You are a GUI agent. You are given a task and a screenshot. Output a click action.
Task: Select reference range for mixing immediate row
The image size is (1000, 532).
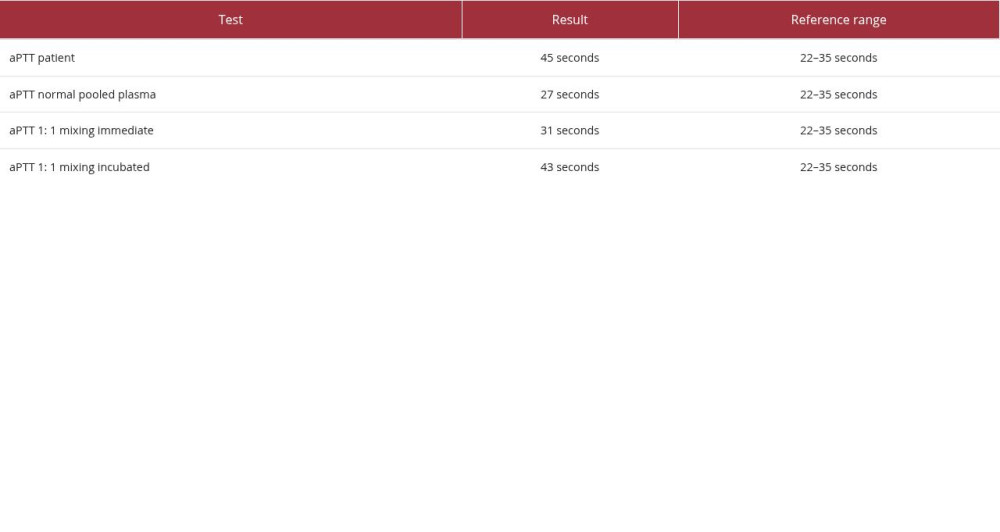(x=839, y=131)
